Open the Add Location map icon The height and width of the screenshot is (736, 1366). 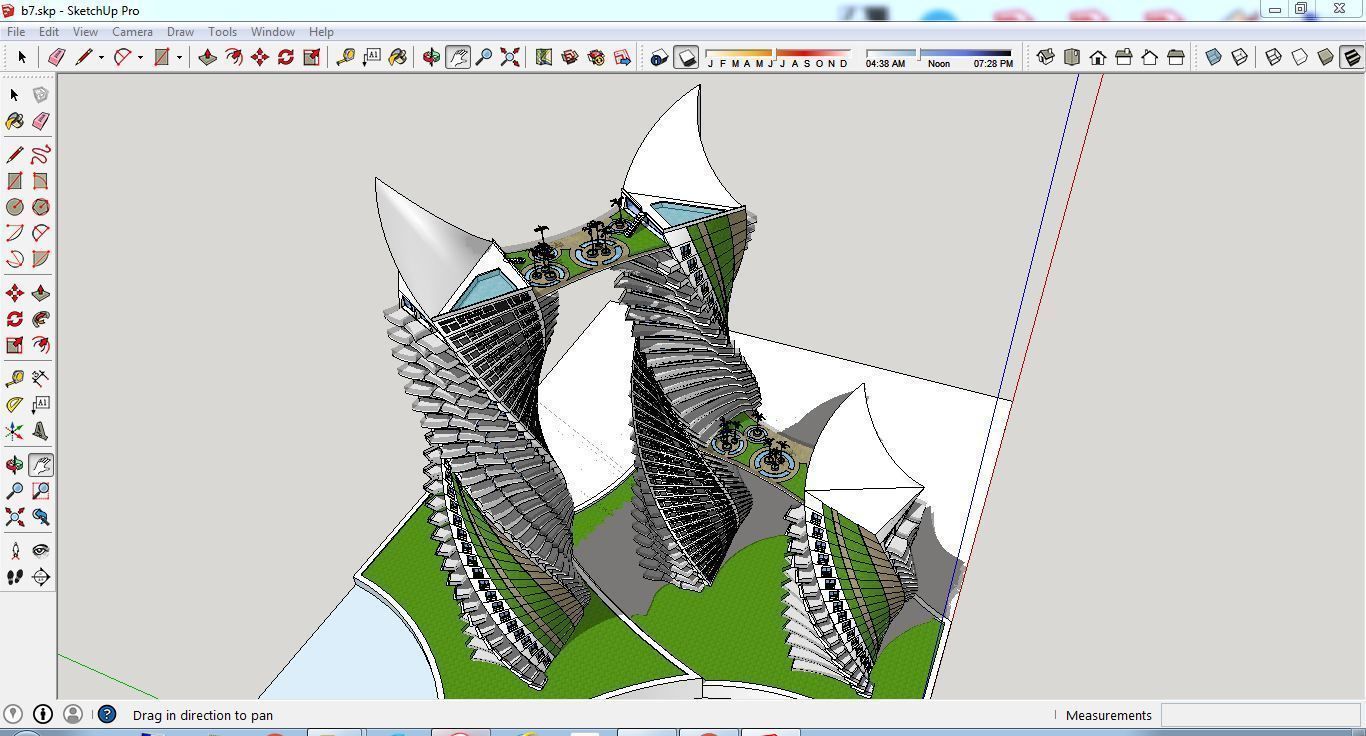[544, 58]
